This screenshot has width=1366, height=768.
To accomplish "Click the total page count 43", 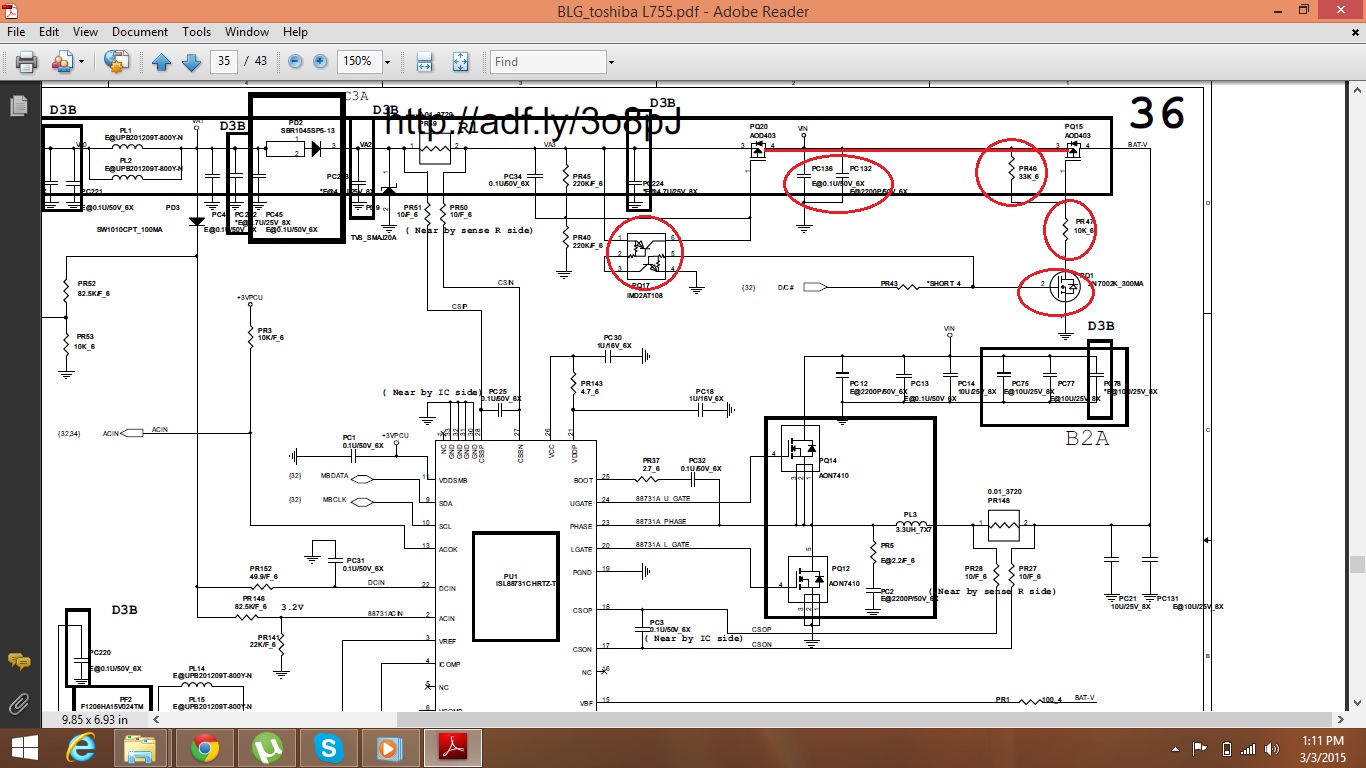I will point(261,62).
